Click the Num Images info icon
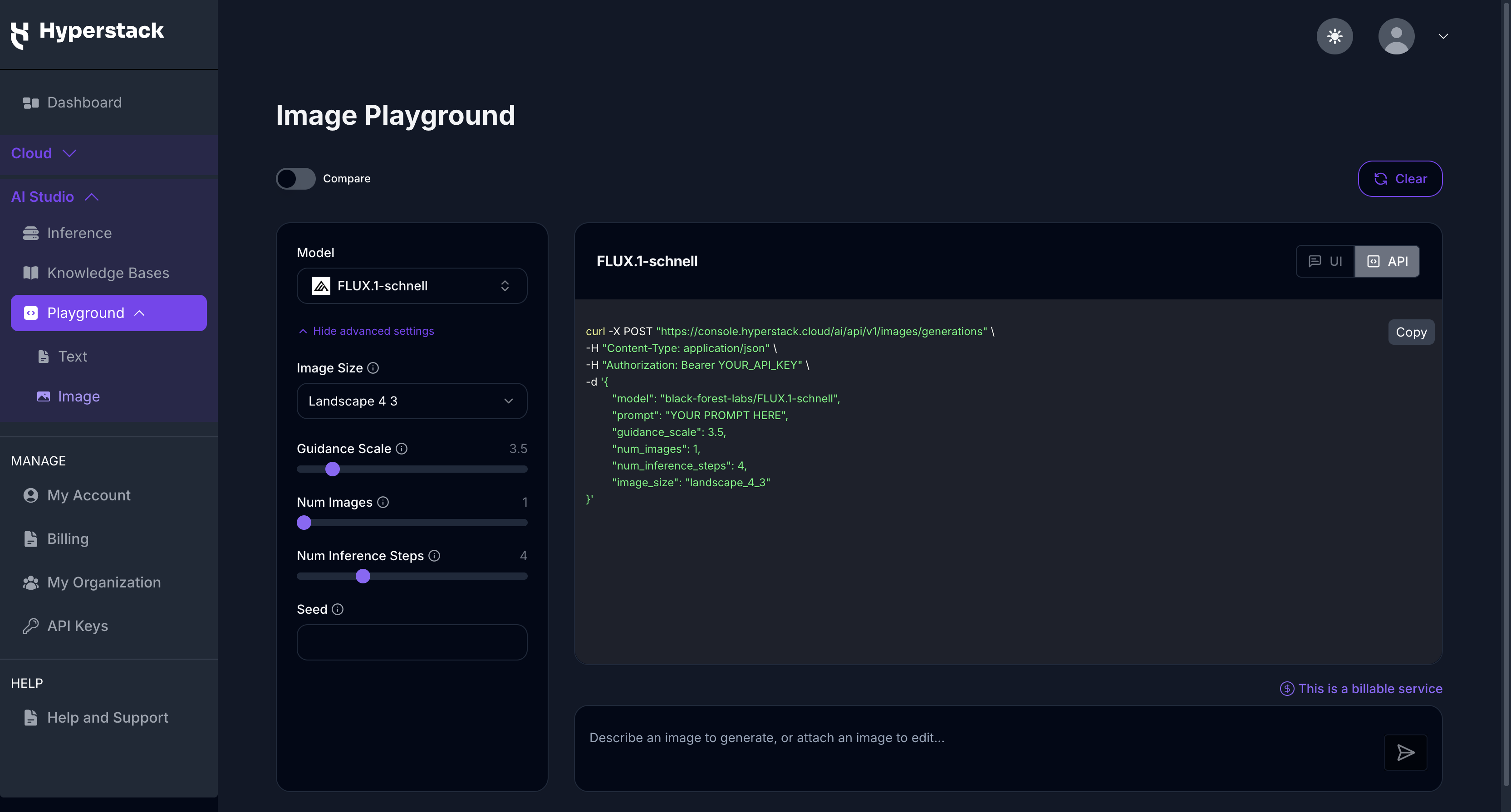The width and height of the screenshot is (1511, 812). tap(383, 503)
